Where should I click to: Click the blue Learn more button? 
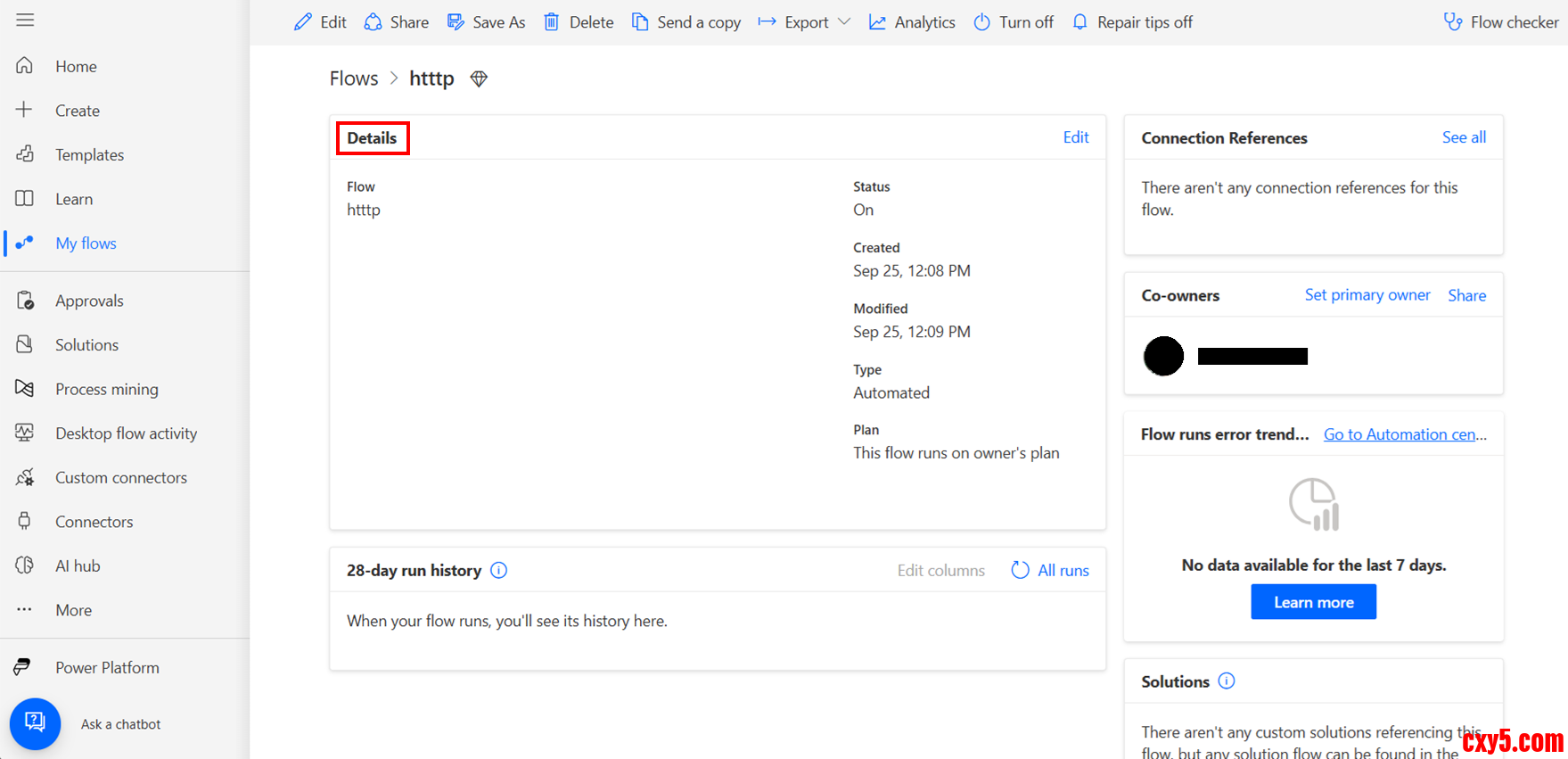click(1313, 602)
